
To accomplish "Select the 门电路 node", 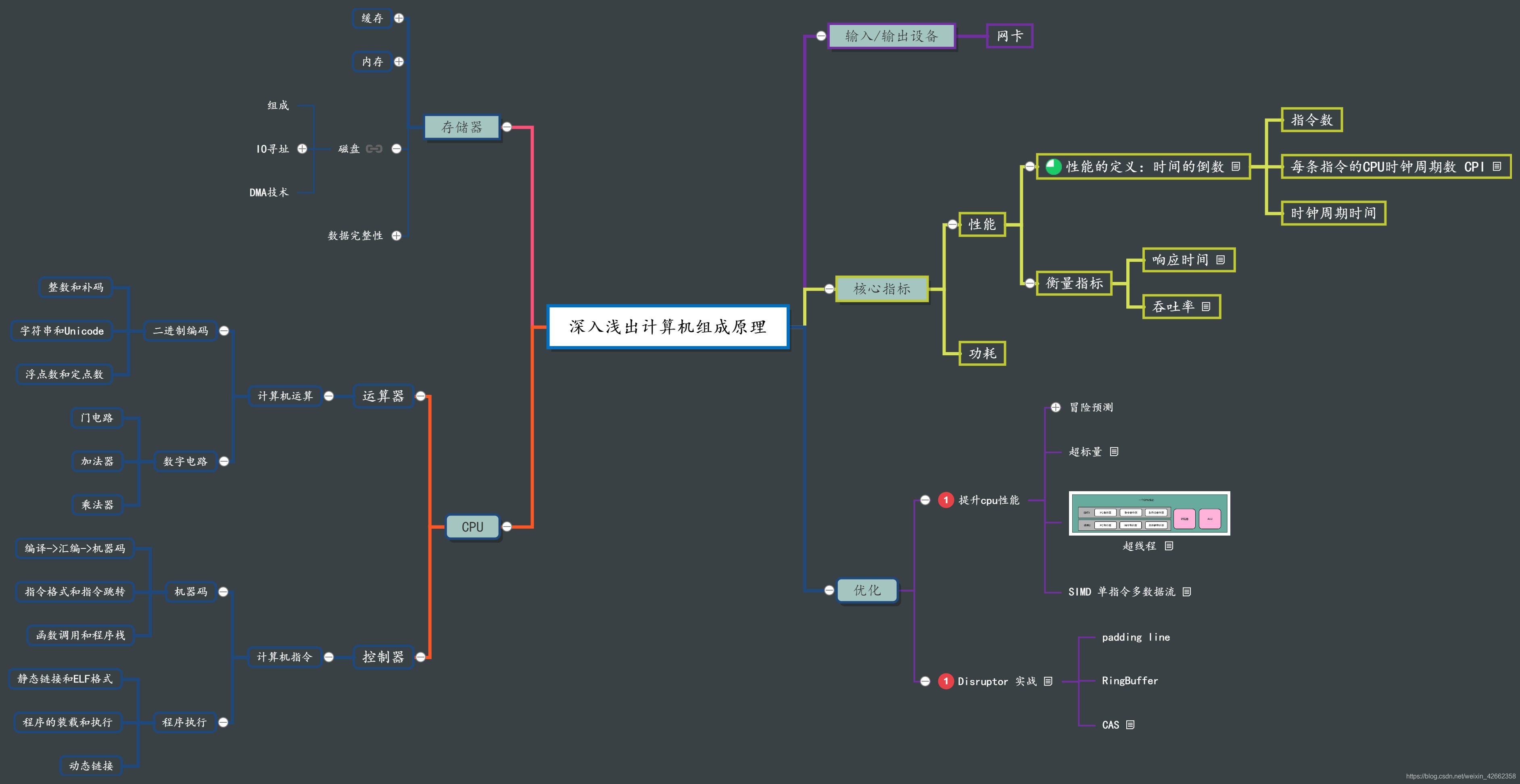I will [97, 418].
